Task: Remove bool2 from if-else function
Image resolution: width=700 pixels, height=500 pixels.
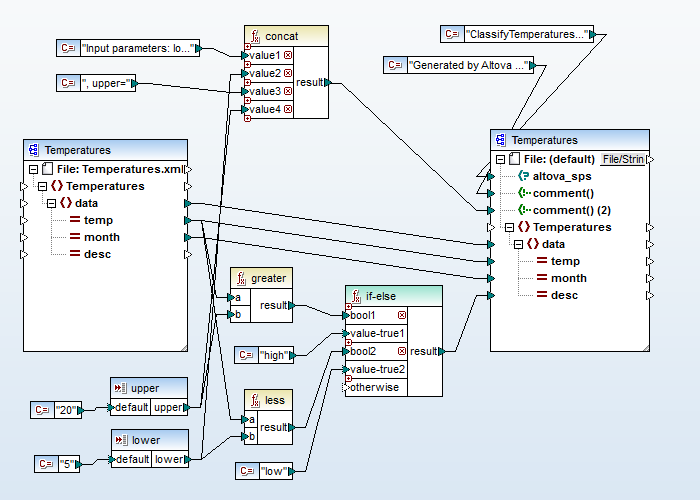Action: click(x=401, y=351)
